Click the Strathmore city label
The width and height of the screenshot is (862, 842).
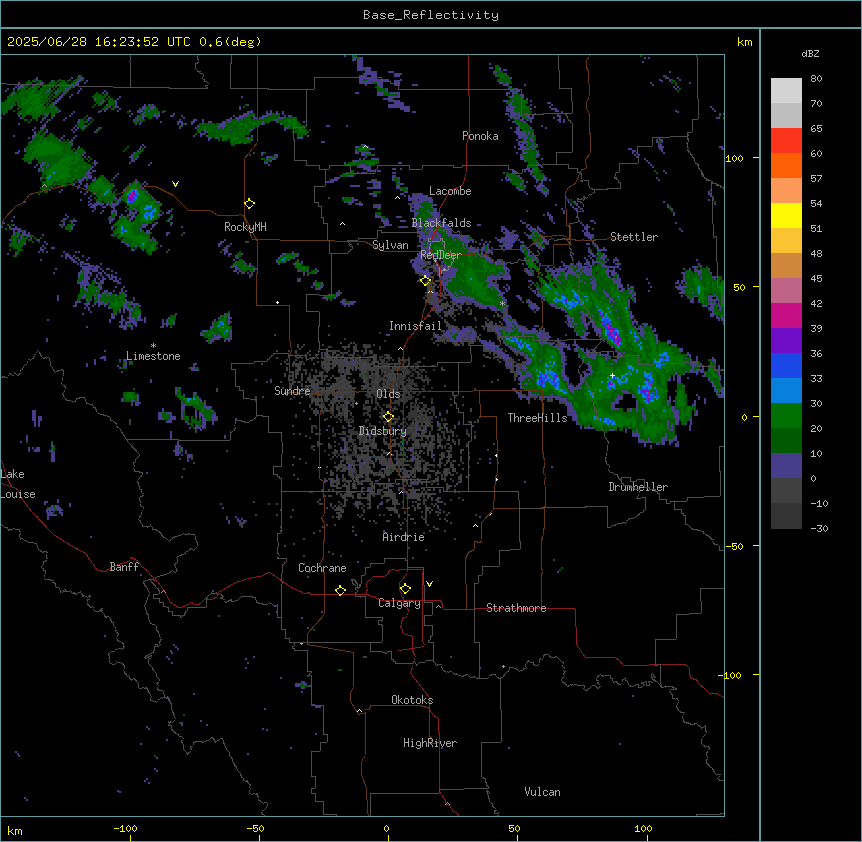pyautogui.click(x=516, y=608)
